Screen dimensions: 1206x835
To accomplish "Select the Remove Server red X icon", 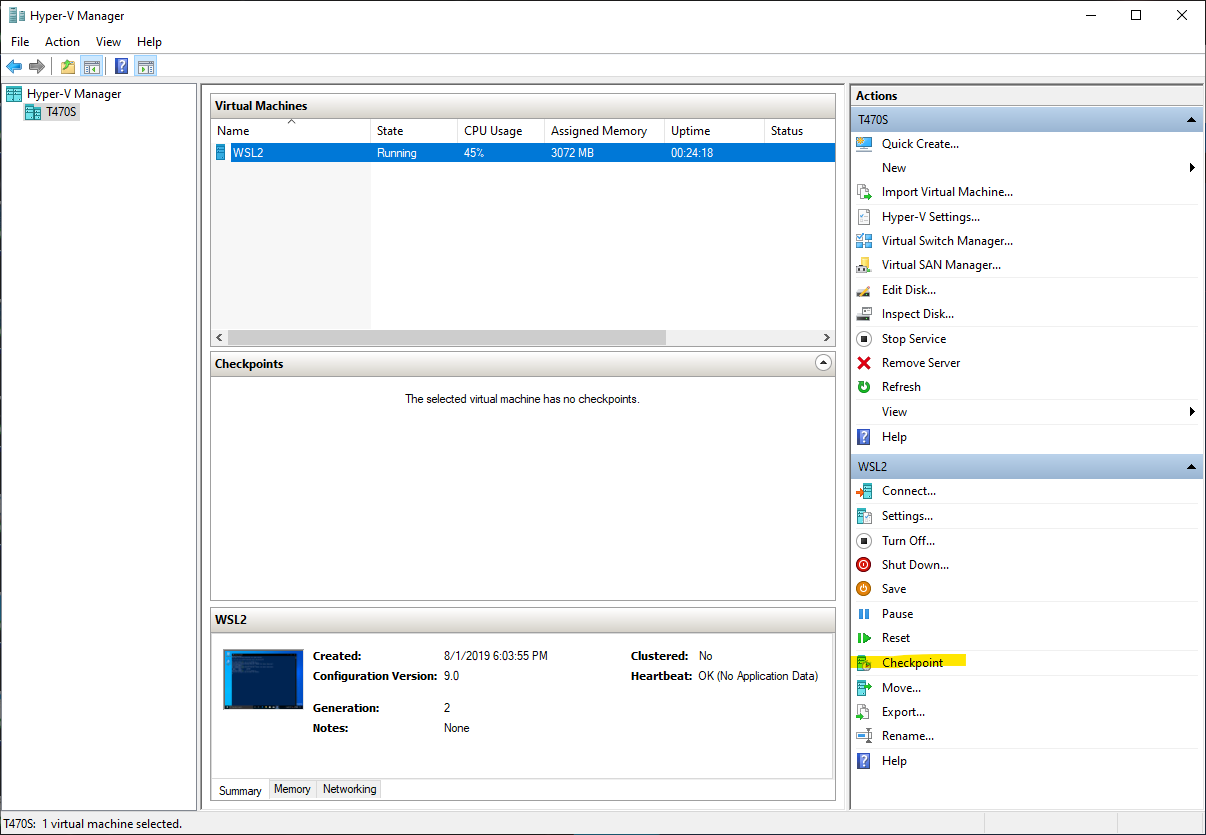I will tap(864, 363).
